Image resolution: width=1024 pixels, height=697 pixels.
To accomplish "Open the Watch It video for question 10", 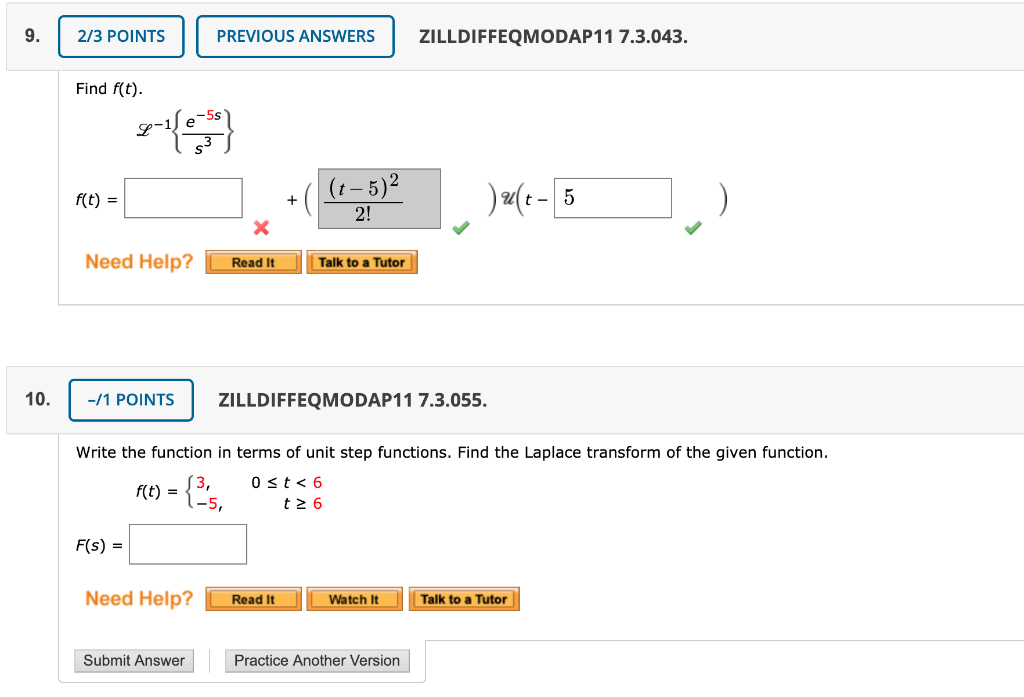I will (x=354, y=599).
